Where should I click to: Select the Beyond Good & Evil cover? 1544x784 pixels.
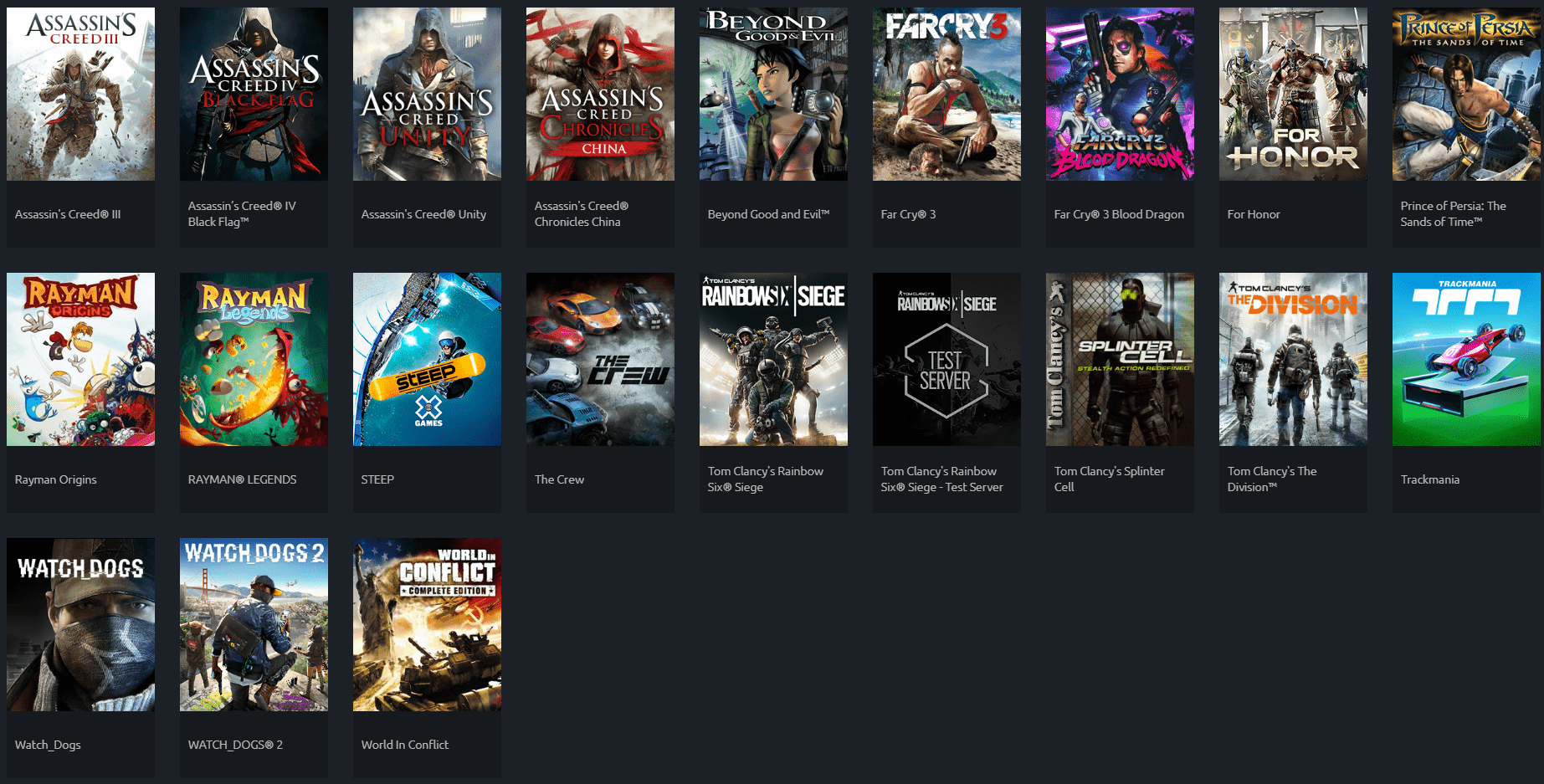773,94
